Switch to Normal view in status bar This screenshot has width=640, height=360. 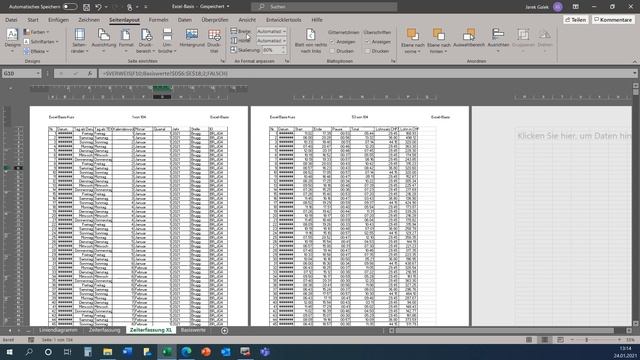click(x=529, y=340)
